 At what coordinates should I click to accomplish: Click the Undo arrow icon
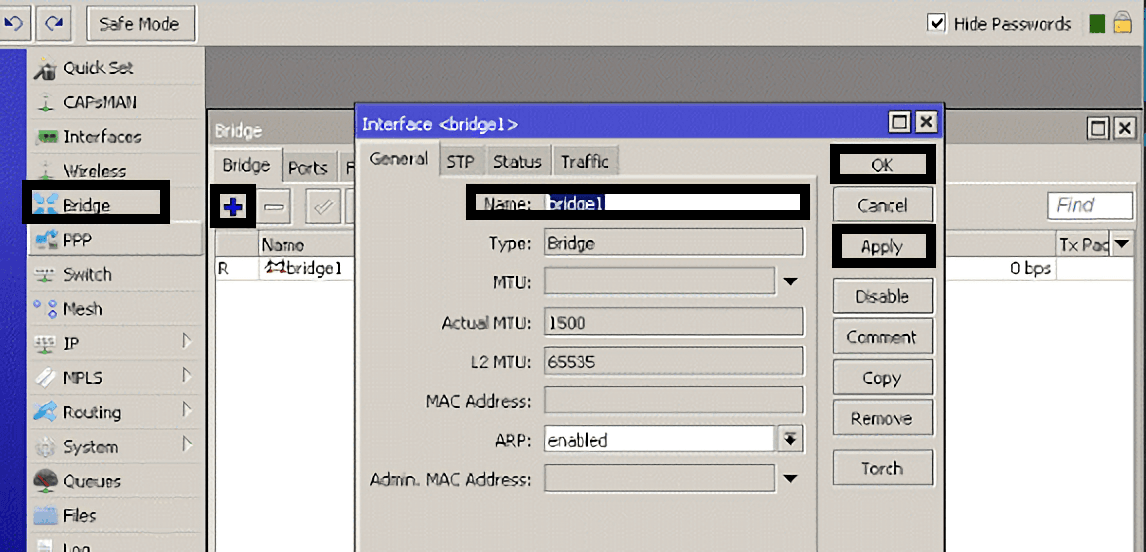click(12, 23)
